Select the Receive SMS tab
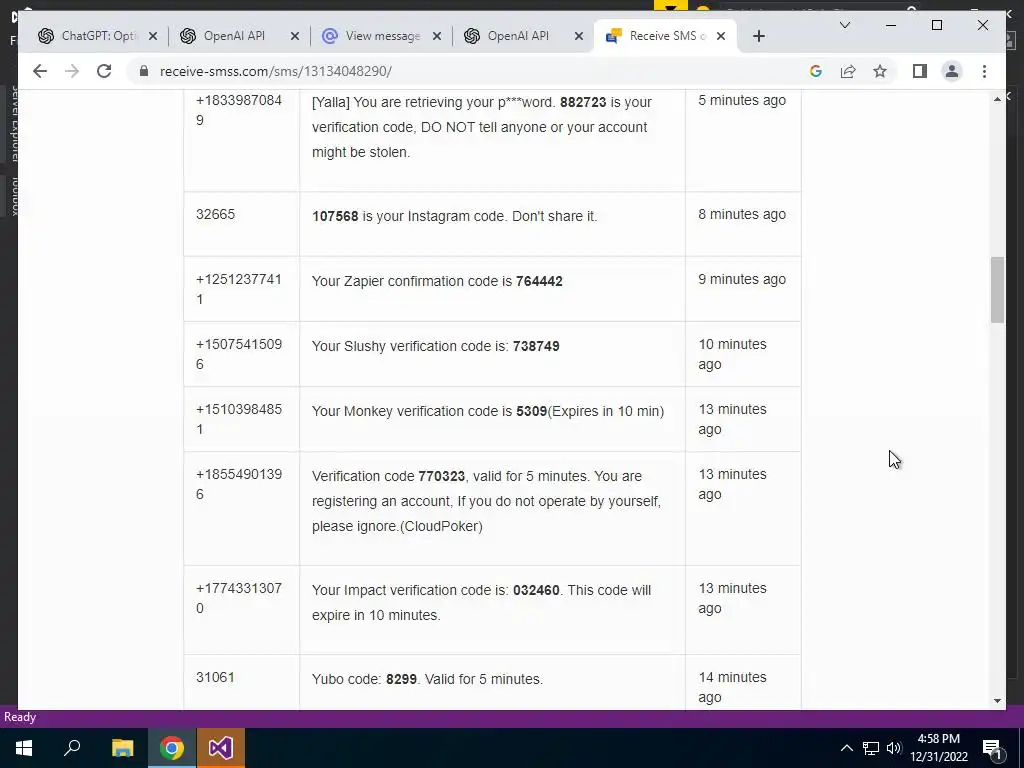This screenshot has height=768, width=1024. point(663,36)
